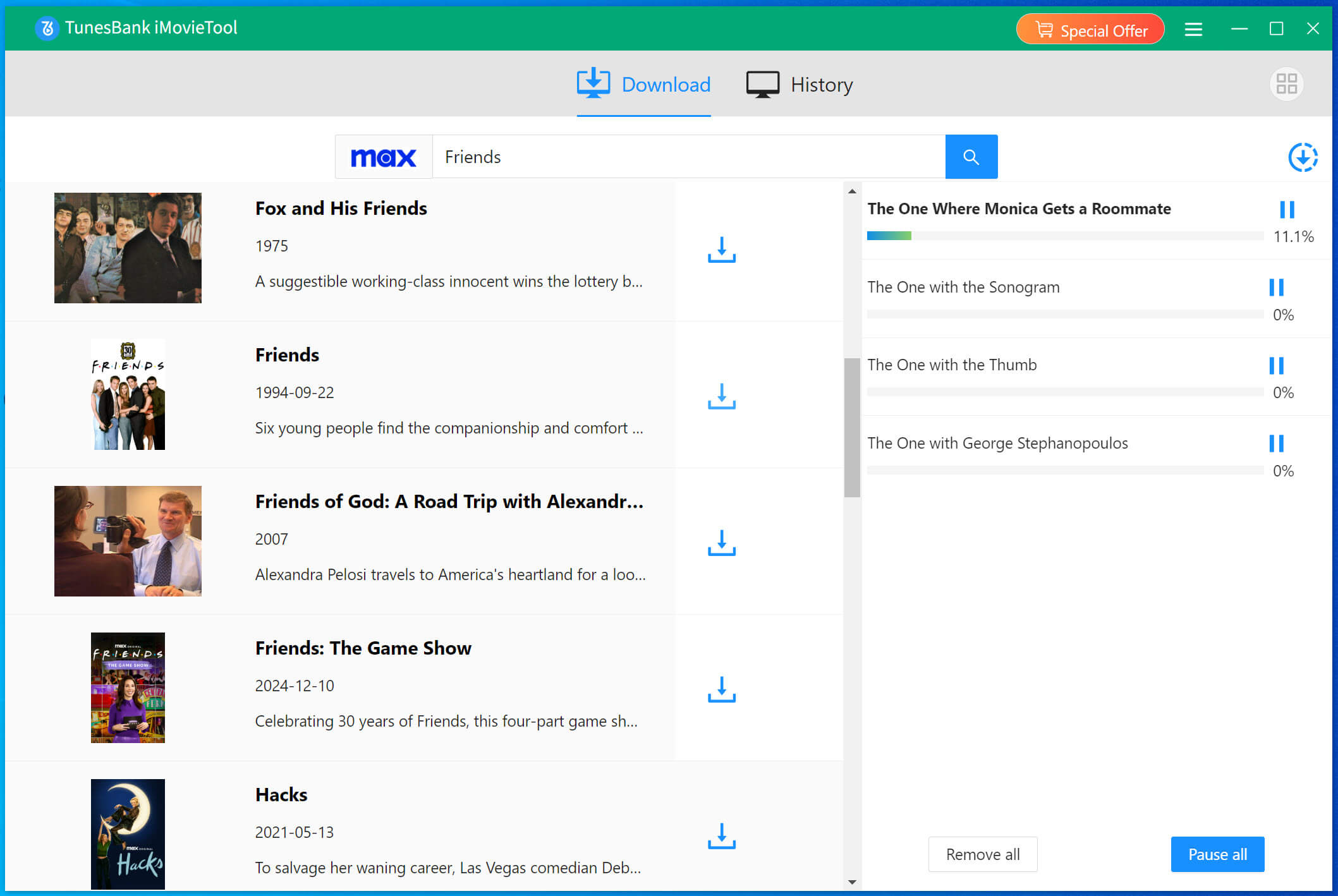Click the 'A suggestible working-class innocent' description
Viewport: 1338px width, 896px height.
point(449,281)
